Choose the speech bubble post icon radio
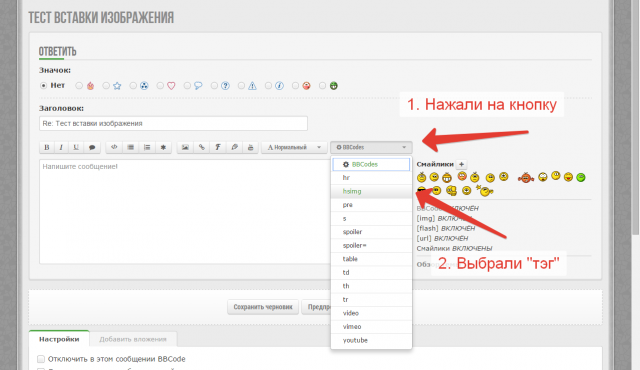 coord(187,86)
